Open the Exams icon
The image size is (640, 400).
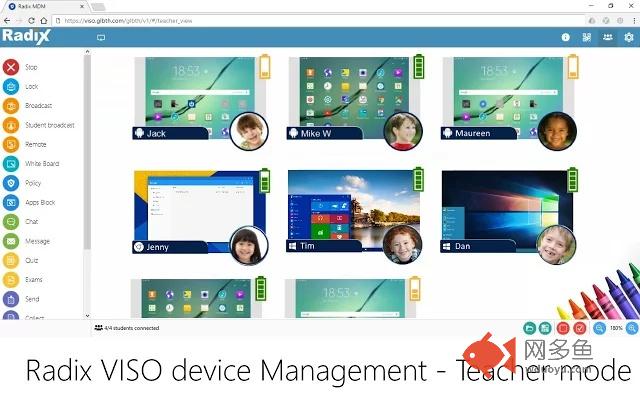[11, 280]
